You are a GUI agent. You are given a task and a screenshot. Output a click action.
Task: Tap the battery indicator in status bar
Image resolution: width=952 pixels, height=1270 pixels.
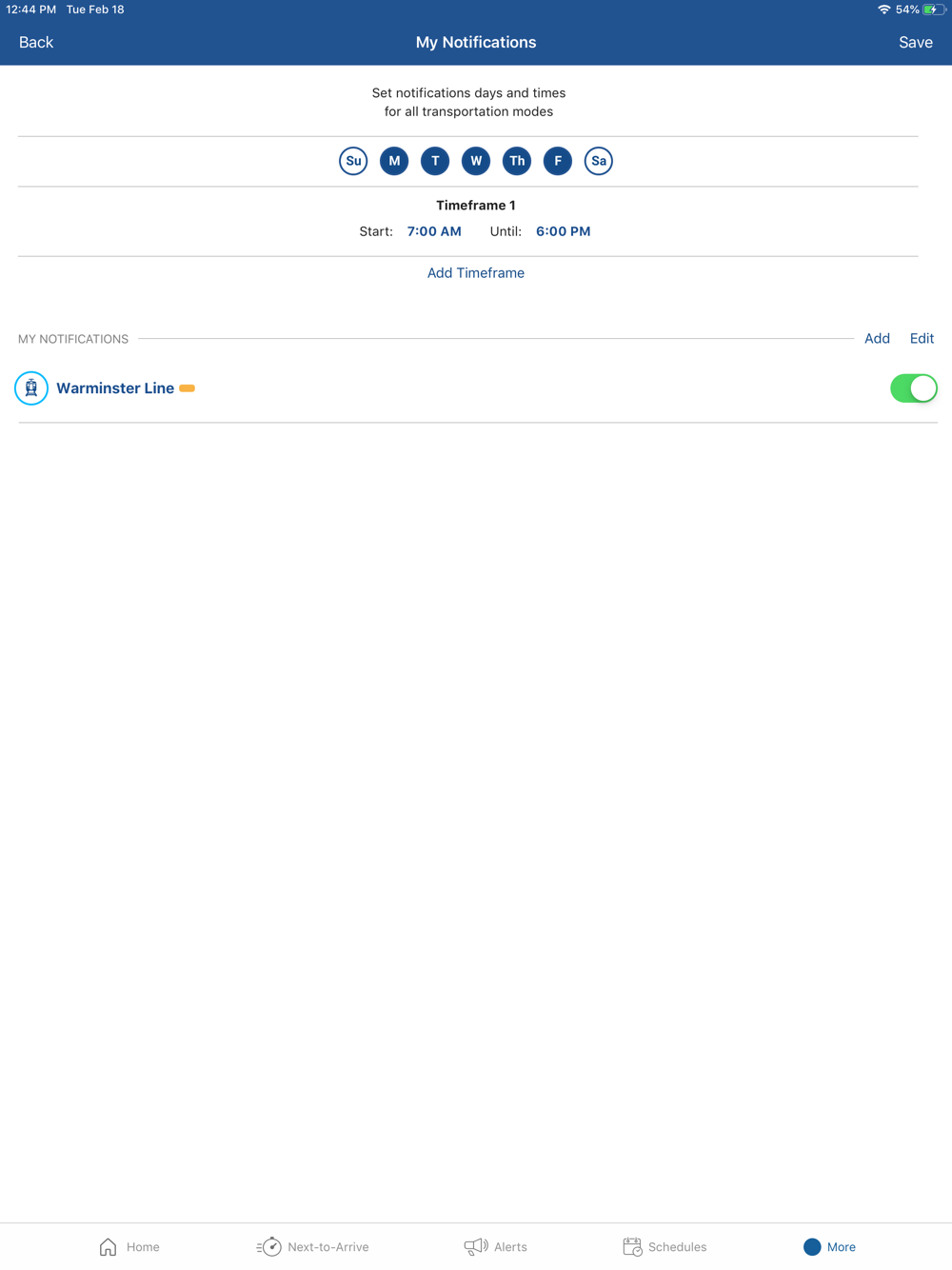pos(934,10)
